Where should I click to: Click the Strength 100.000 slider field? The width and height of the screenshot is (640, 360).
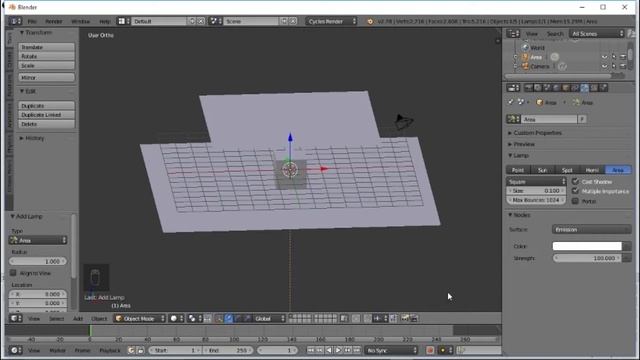coord(587,258)
